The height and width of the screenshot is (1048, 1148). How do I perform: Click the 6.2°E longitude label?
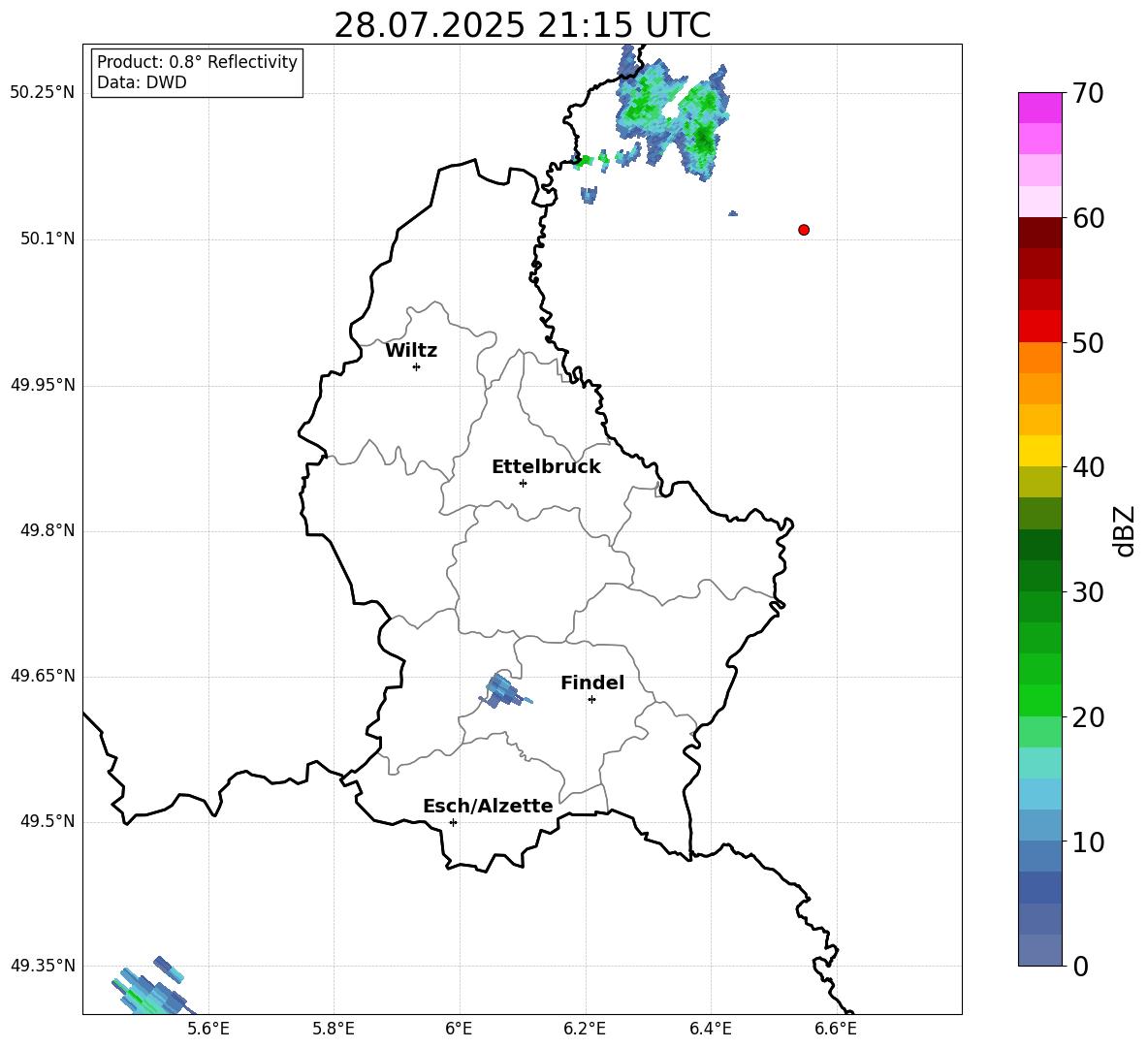[585, 1029]
